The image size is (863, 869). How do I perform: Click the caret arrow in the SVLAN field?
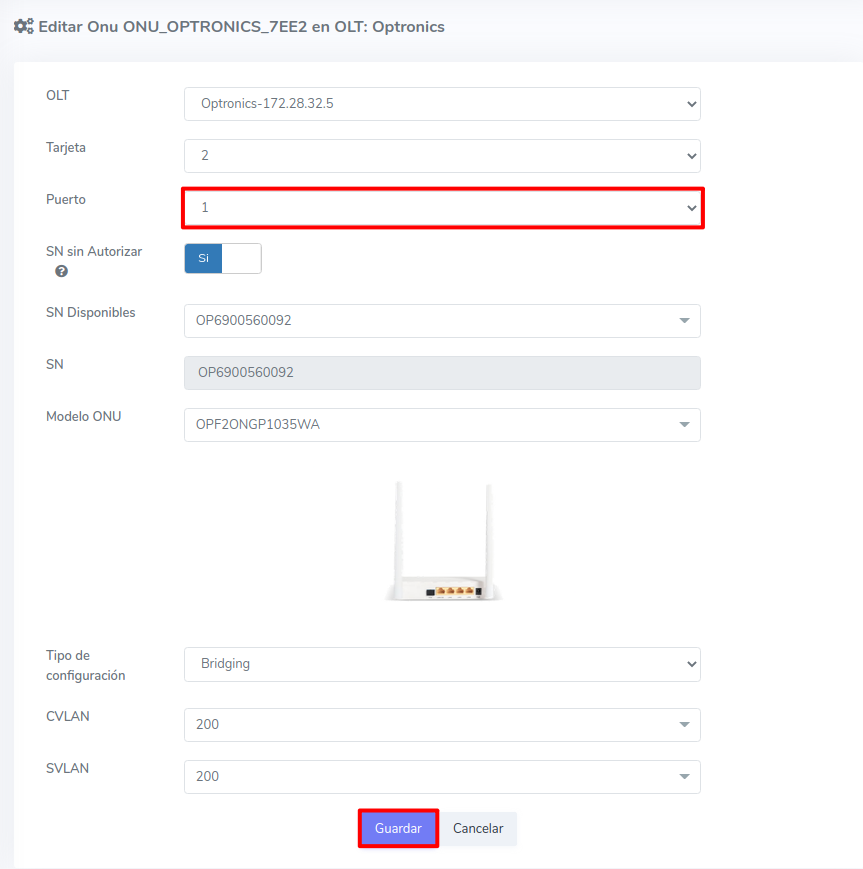click(x=684, y=777)
